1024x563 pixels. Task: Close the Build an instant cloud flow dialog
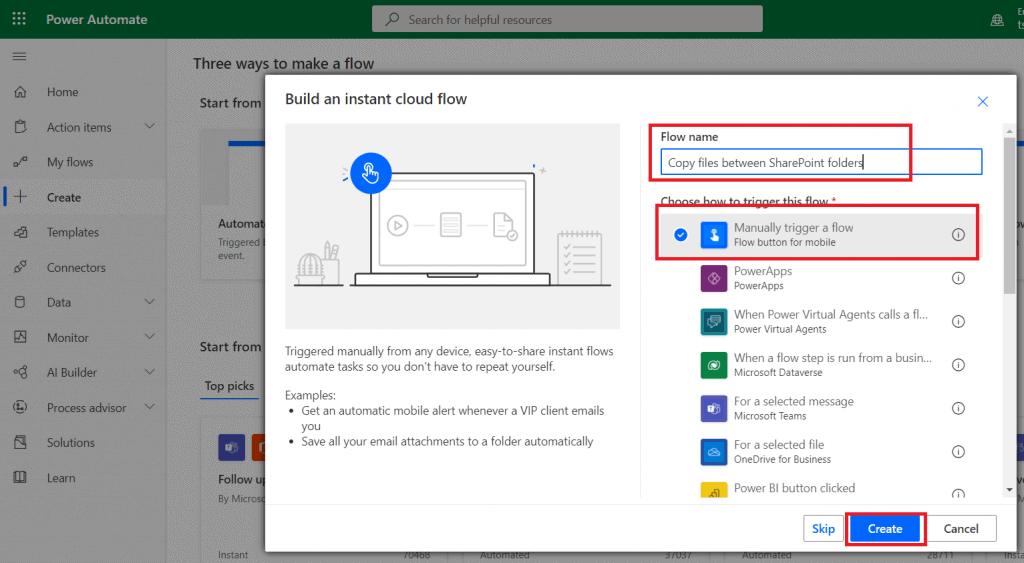pos(982,101)
